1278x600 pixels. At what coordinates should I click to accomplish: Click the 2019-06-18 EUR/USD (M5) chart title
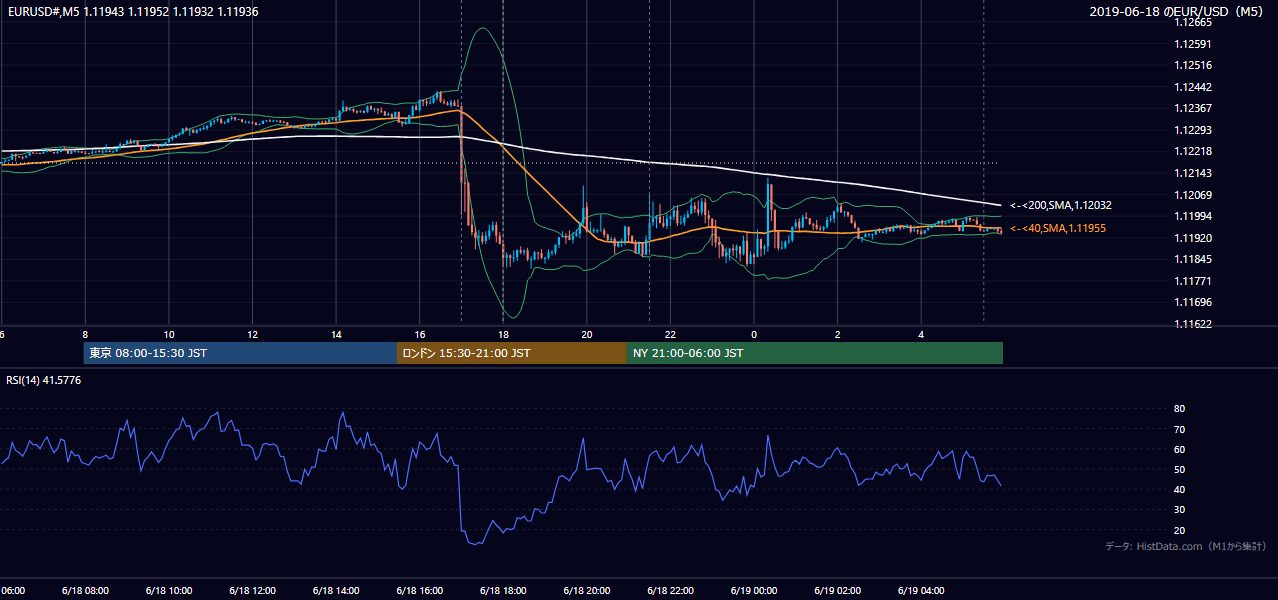pos(1177,11)
